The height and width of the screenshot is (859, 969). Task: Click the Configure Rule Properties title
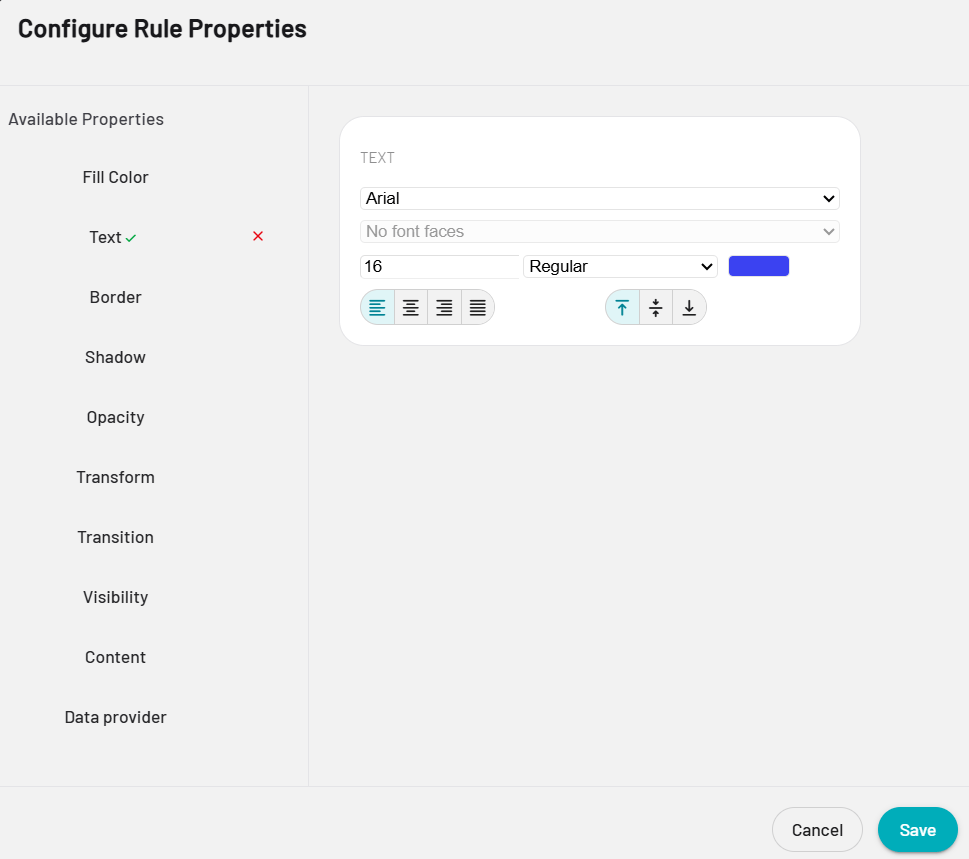(162, 29)
